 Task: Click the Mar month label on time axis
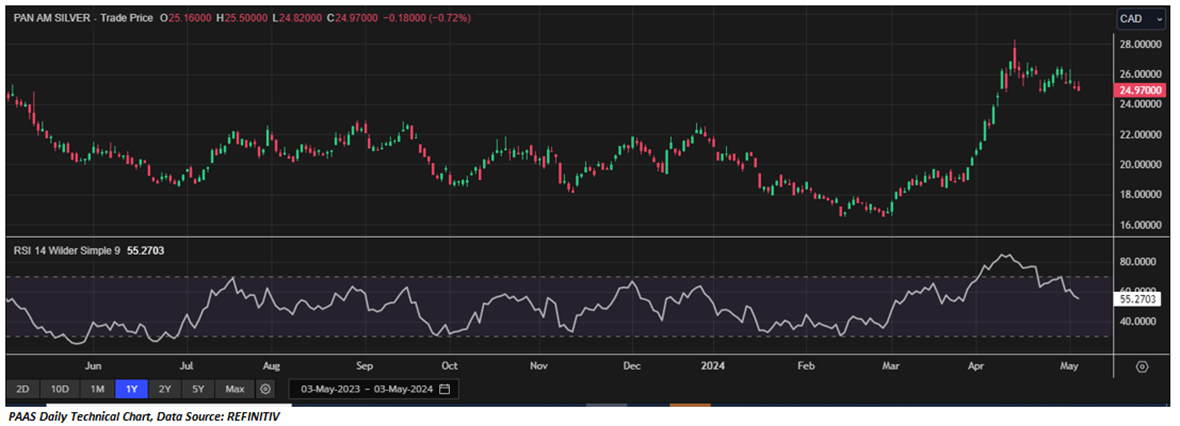click(x=890, y=367)
